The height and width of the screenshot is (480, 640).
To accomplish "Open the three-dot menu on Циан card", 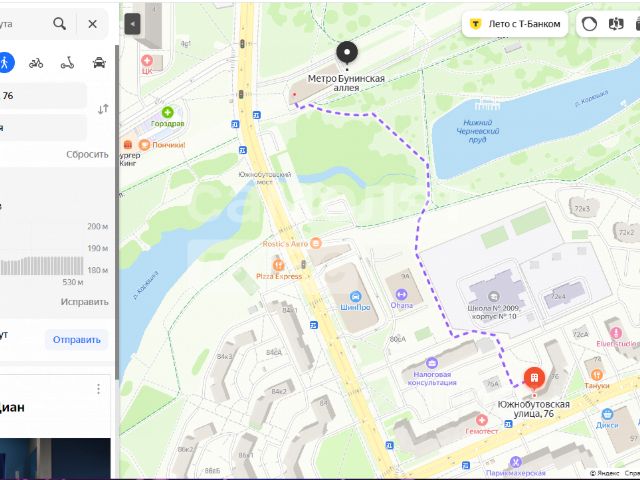I will click(x=98, y=389).
